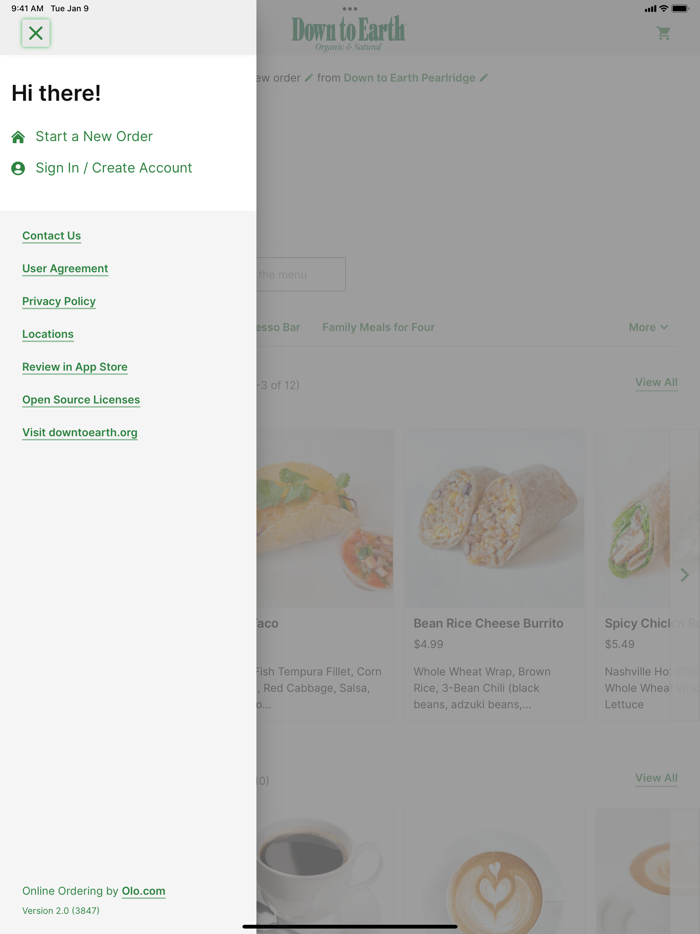This screenshot has width=700, height=934.
Task: View Open Source Licenses
Action: coord(81,400)
